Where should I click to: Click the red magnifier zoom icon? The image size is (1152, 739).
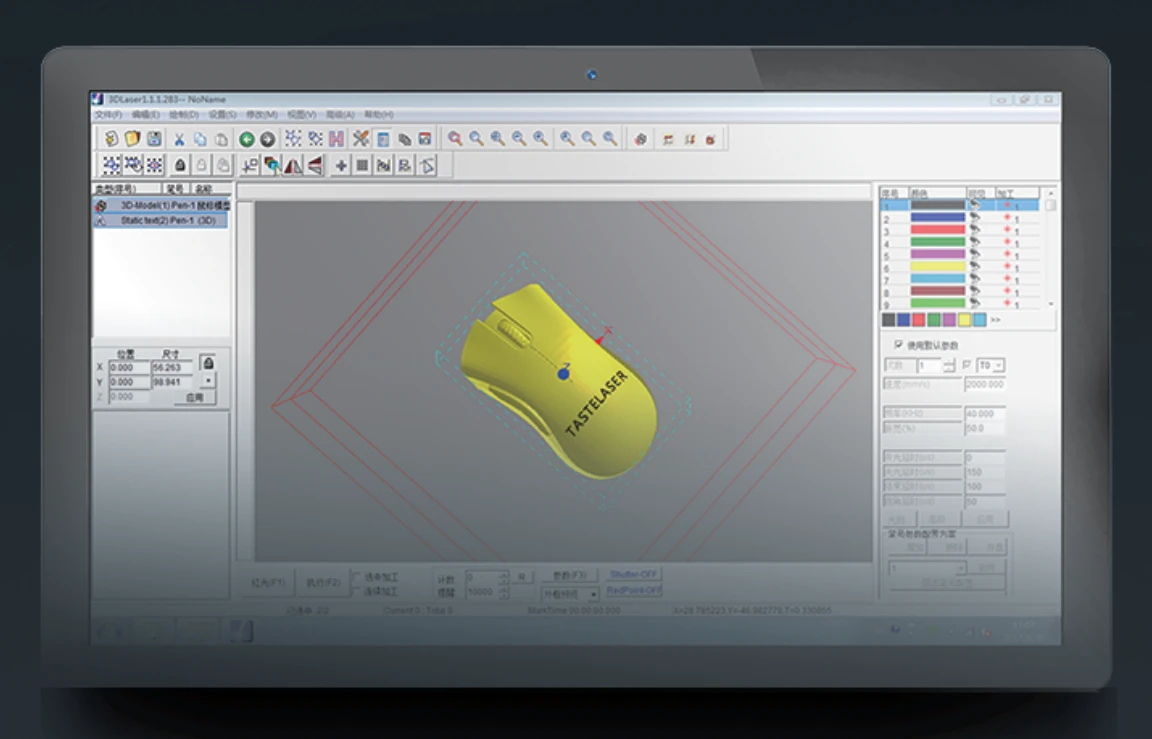(x=456, y=138)
